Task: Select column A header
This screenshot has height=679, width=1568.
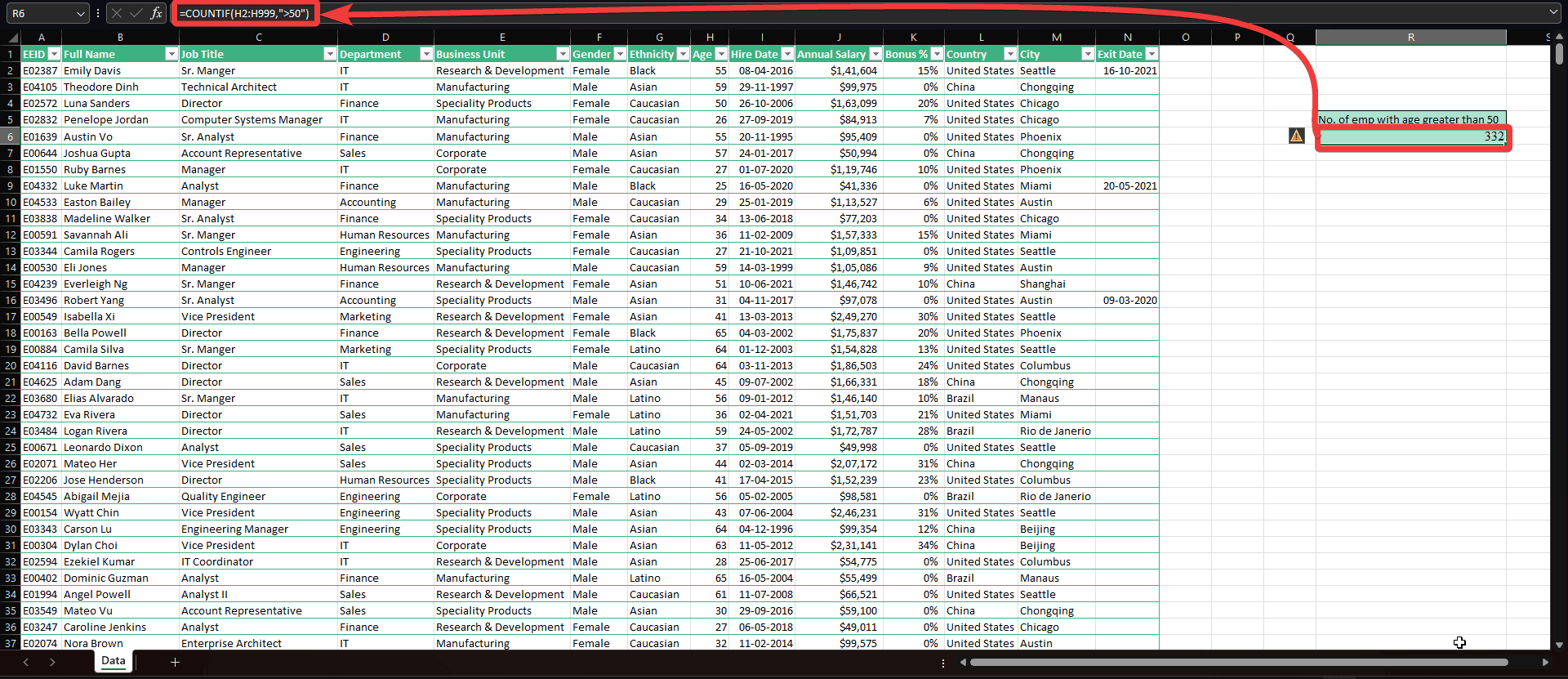Action: pos(41,38)
